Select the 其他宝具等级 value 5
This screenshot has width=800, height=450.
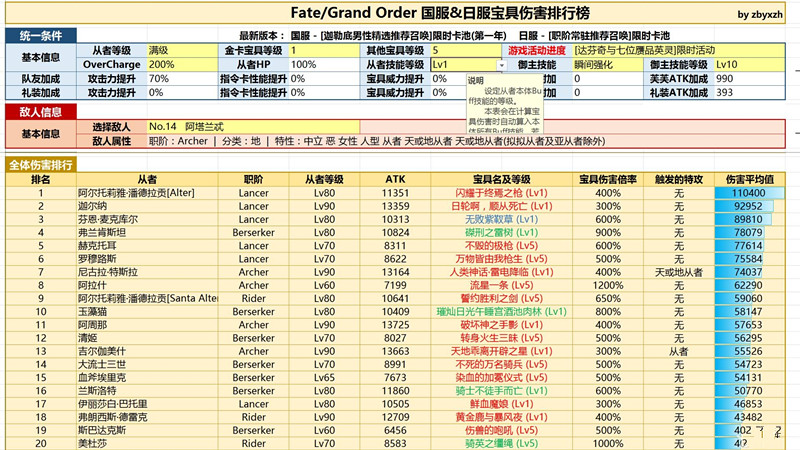[466, 51]
